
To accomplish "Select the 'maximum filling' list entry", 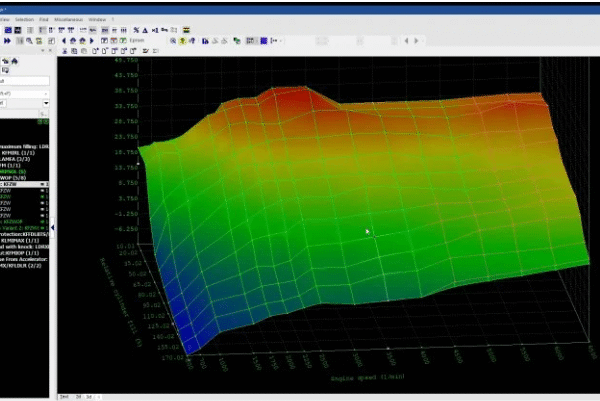I will (x=24, y=147).
